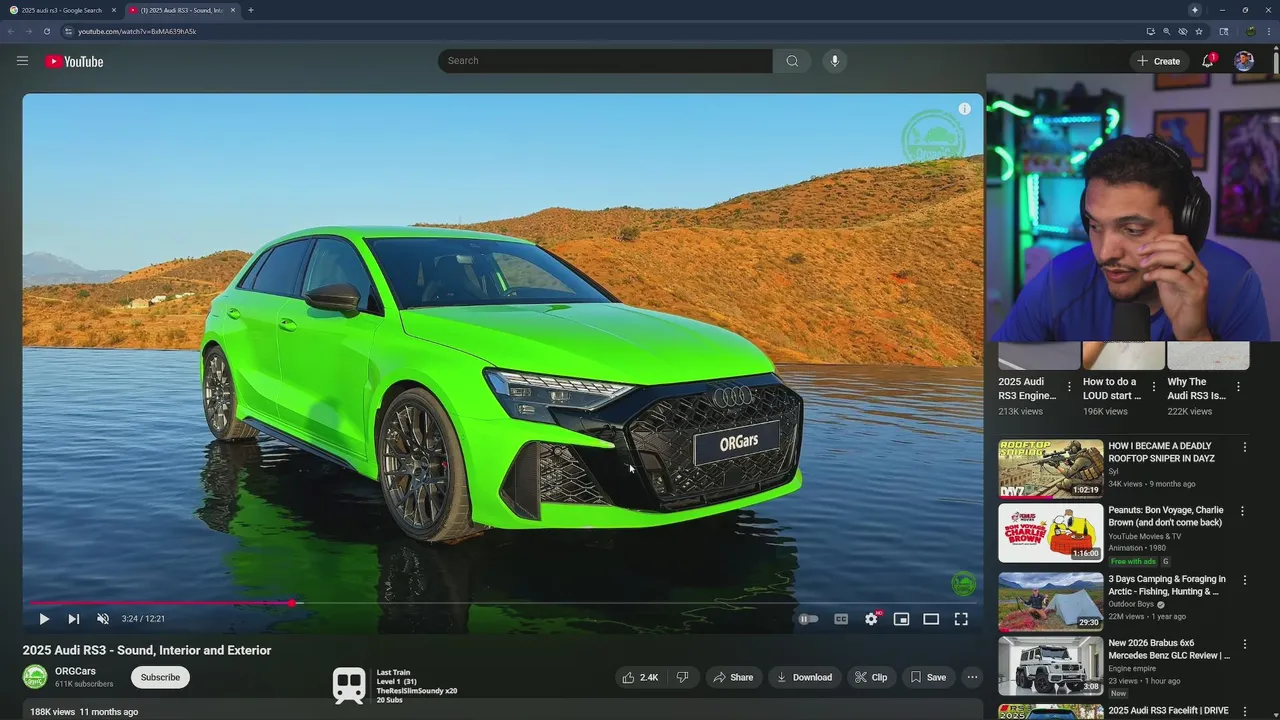Unmute the video volume icon
The image size is (1280, 720).
tap(102, 619)
